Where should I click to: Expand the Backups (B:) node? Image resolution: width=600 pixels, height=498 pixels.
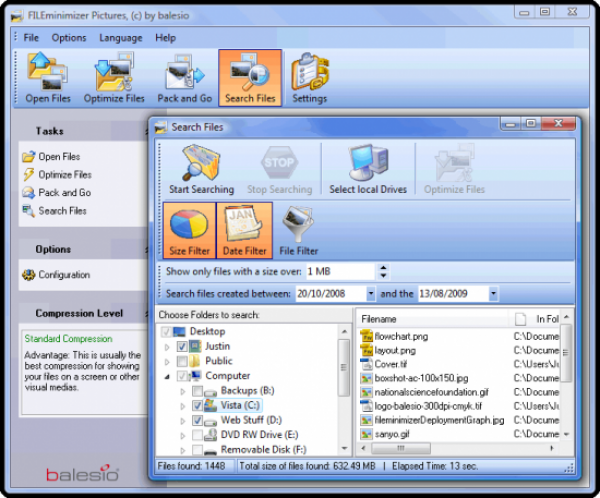[x=183, y=391]
